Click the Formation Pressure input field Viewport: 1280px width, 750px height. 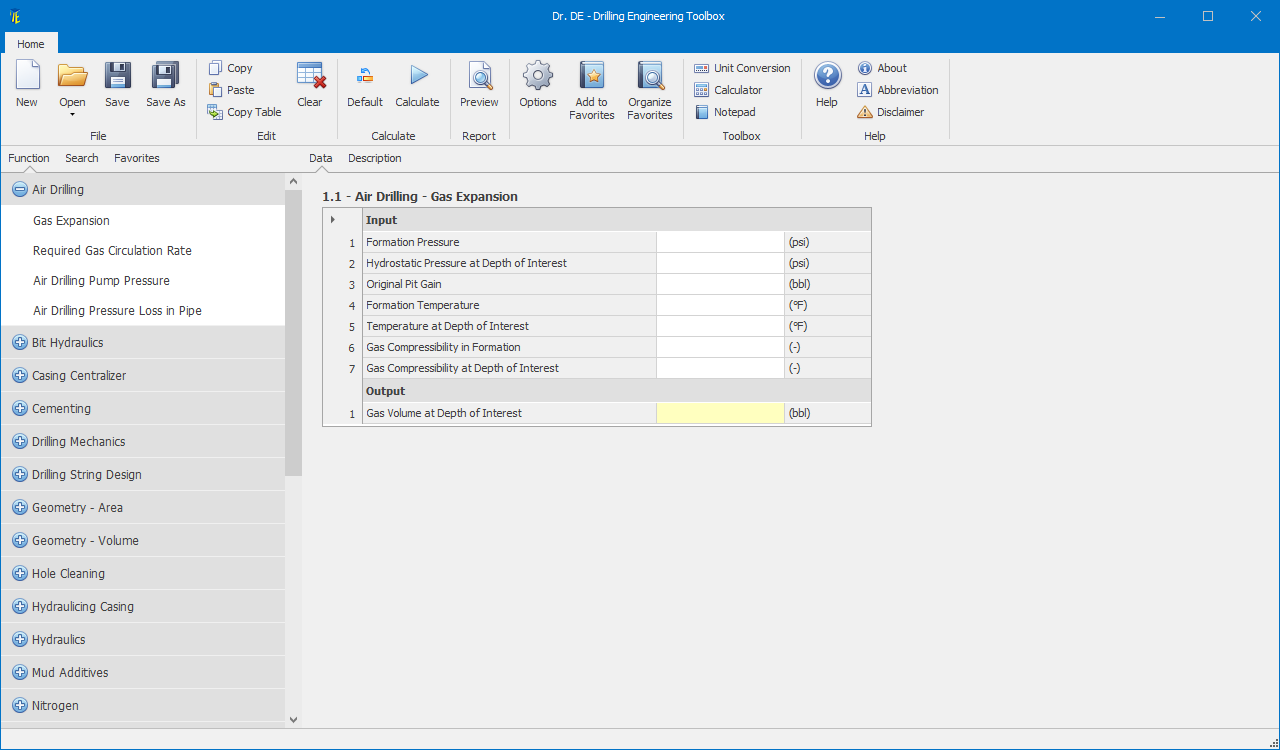click(720, 242)
